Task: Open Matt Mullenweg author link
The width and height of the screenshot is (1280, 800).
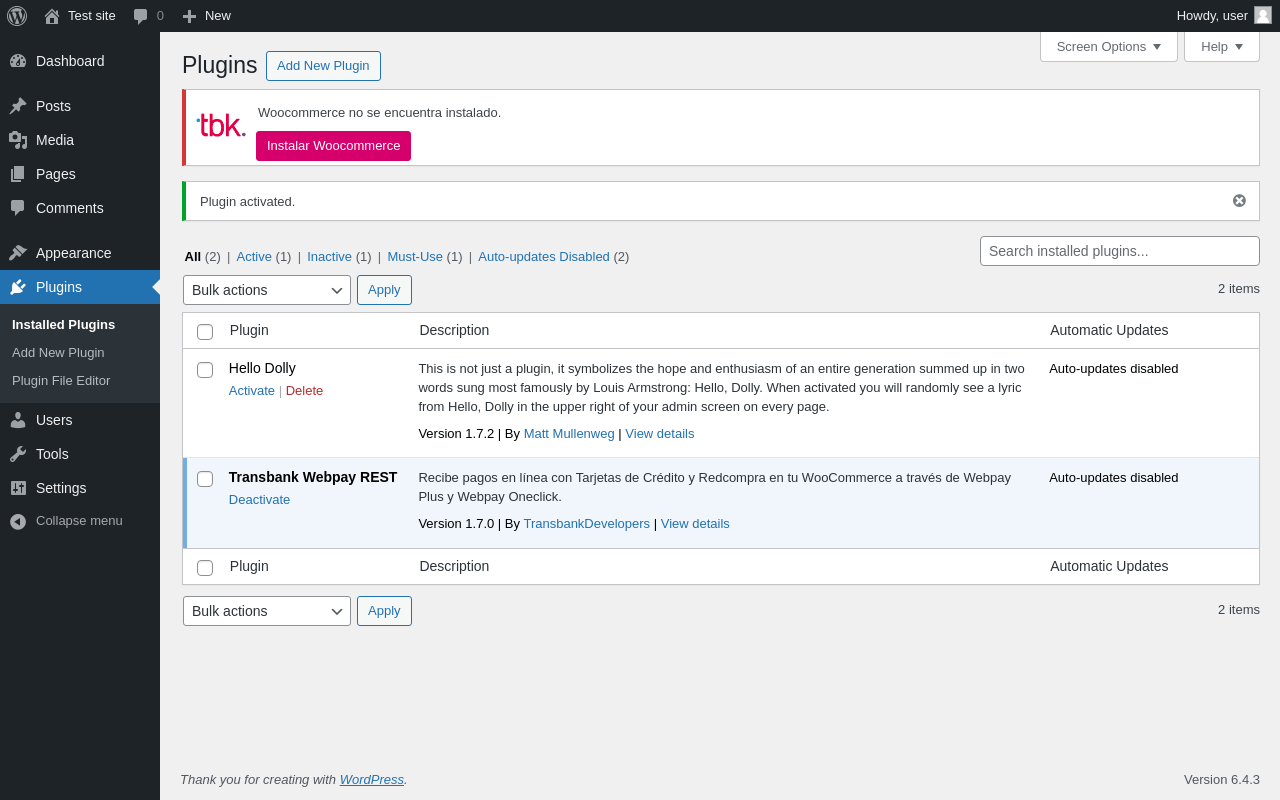Action: tap(569, 434)
